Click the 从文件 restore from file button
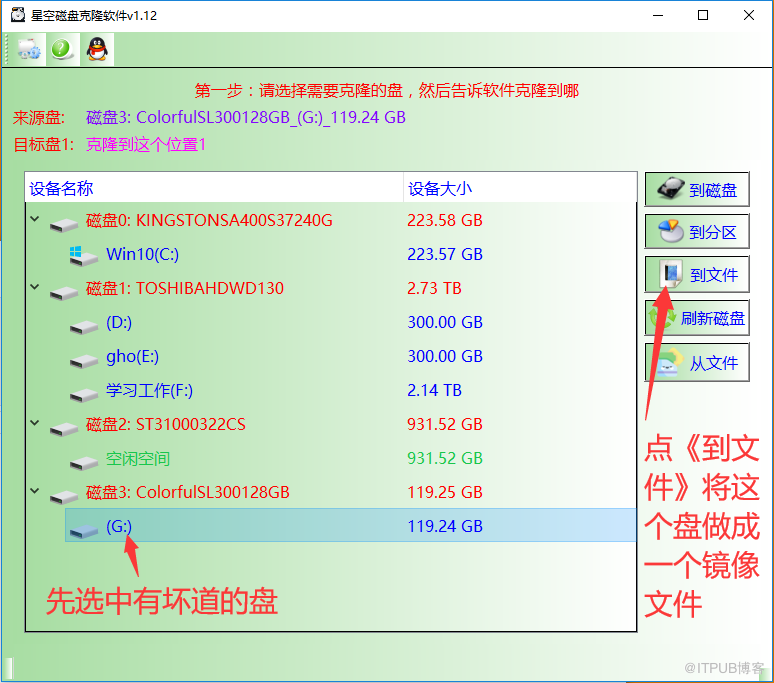The width and height of the screenshot is (774, 683). point(697,363)
